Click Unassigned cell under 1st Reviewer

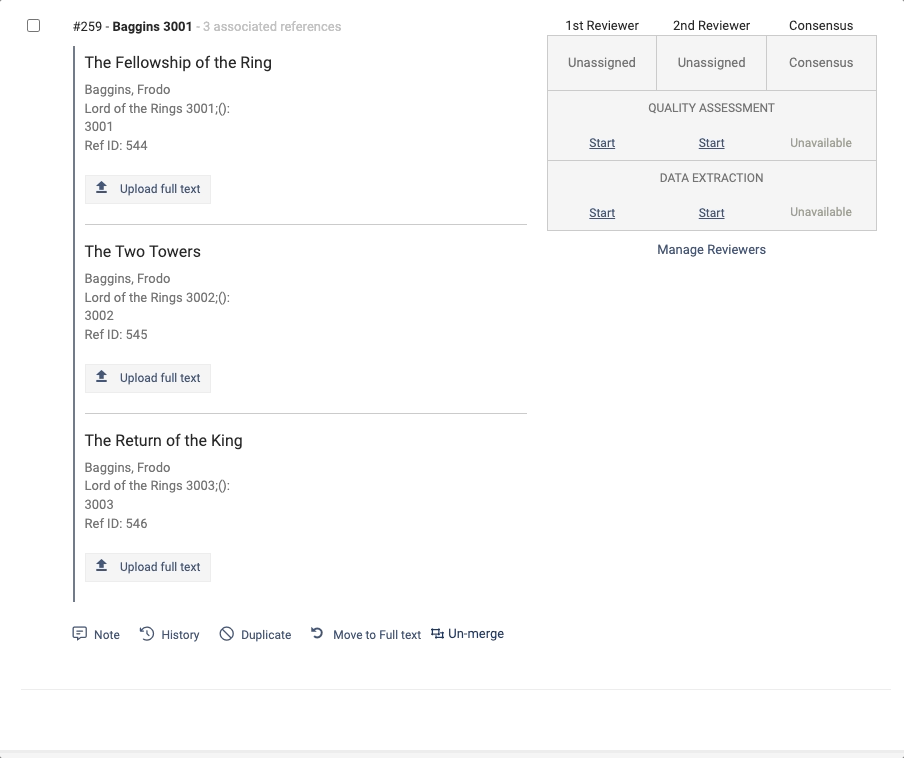click(x=602, y=63)
